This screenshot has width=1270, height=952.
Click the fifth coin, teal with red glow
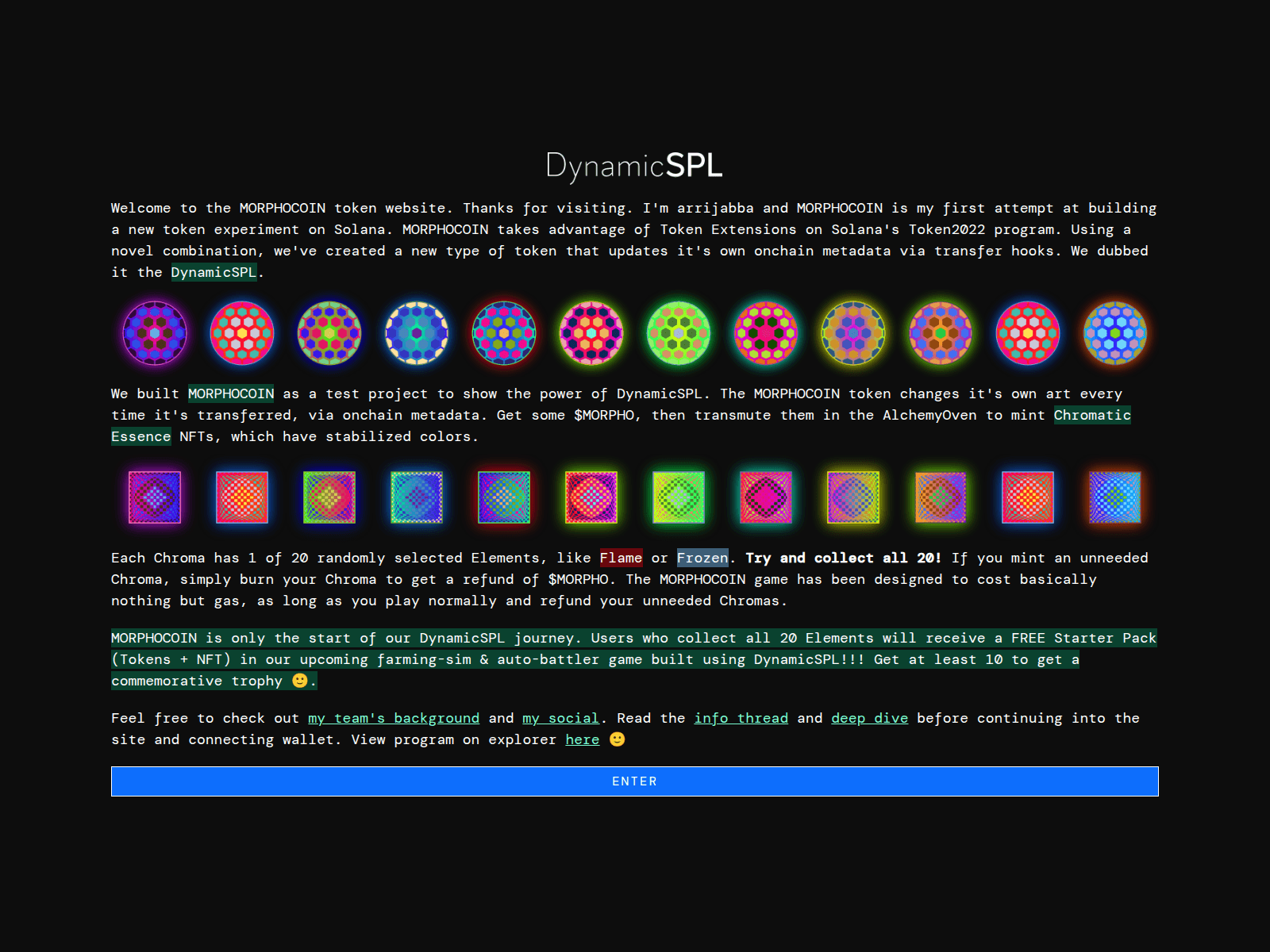click(504, 333)
